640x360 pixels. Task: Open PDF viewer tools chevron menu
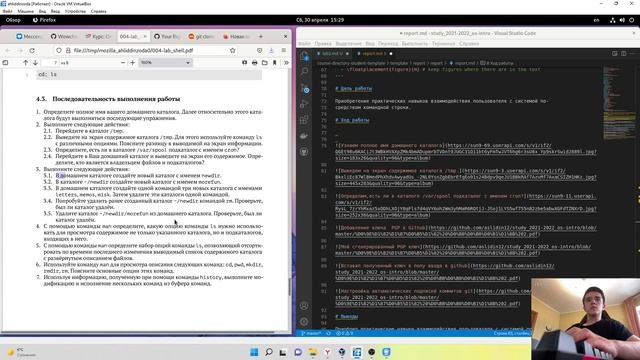pos(286,63)
